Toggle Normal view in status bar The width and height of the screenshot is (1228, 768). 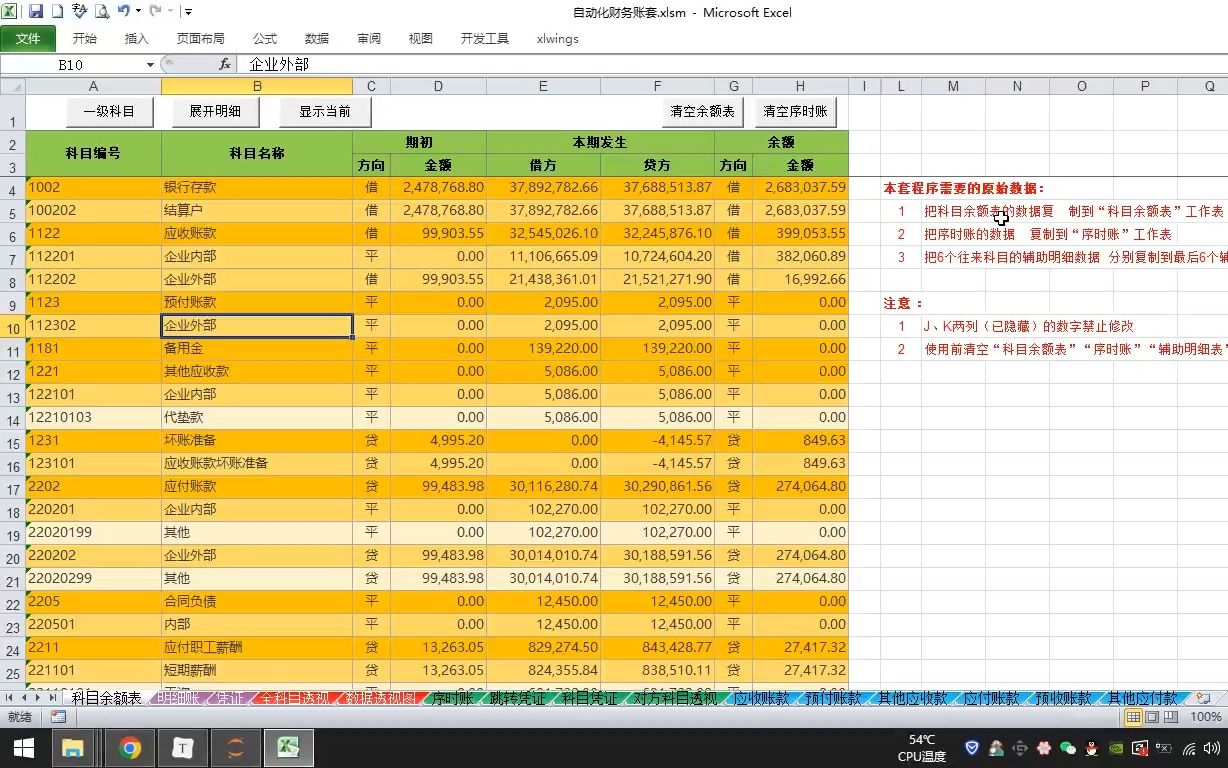pyautogui.click(x=1134, y=717)
